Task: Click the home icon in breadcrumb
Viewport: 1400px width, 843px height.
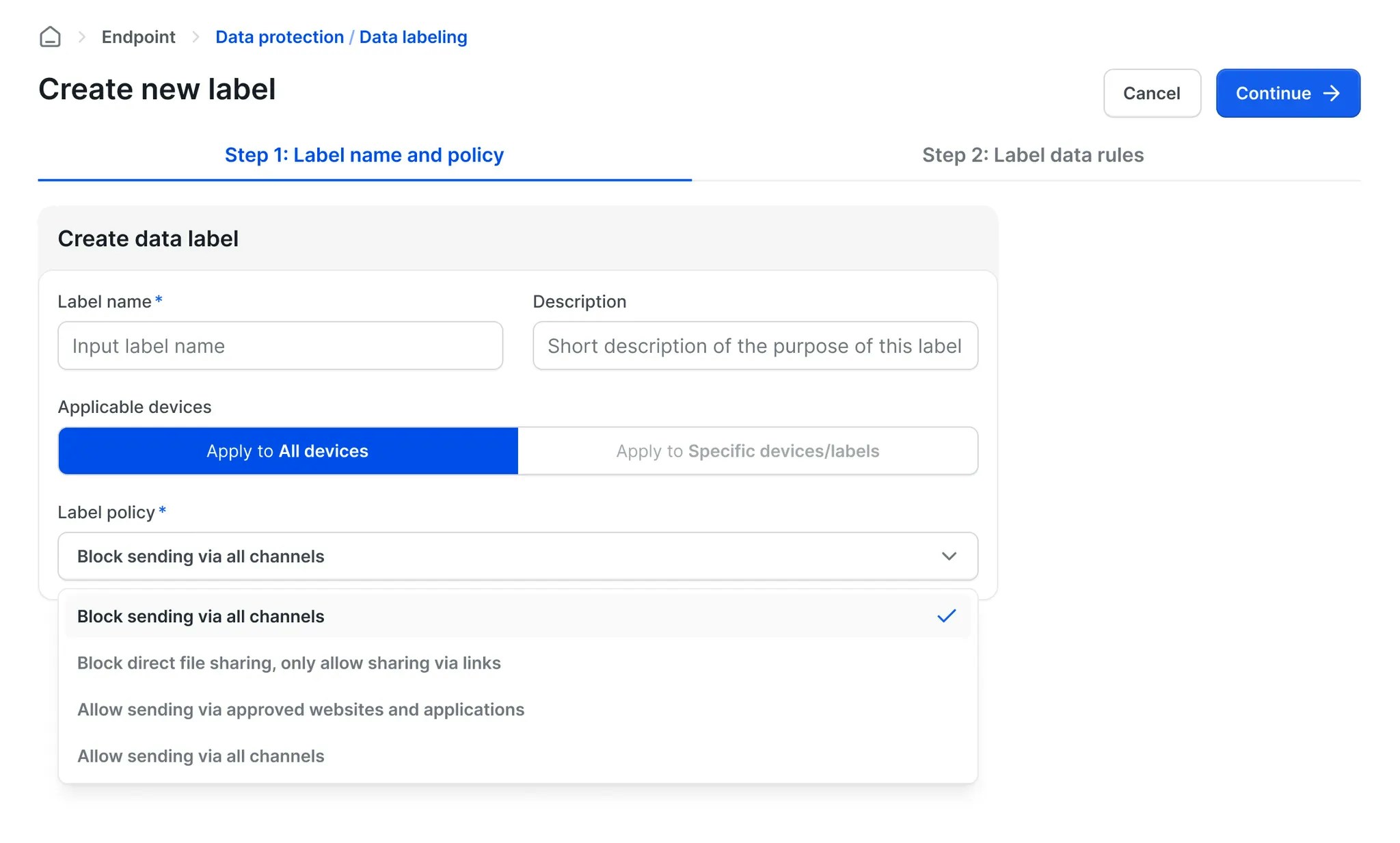Action: coord(50,37)
